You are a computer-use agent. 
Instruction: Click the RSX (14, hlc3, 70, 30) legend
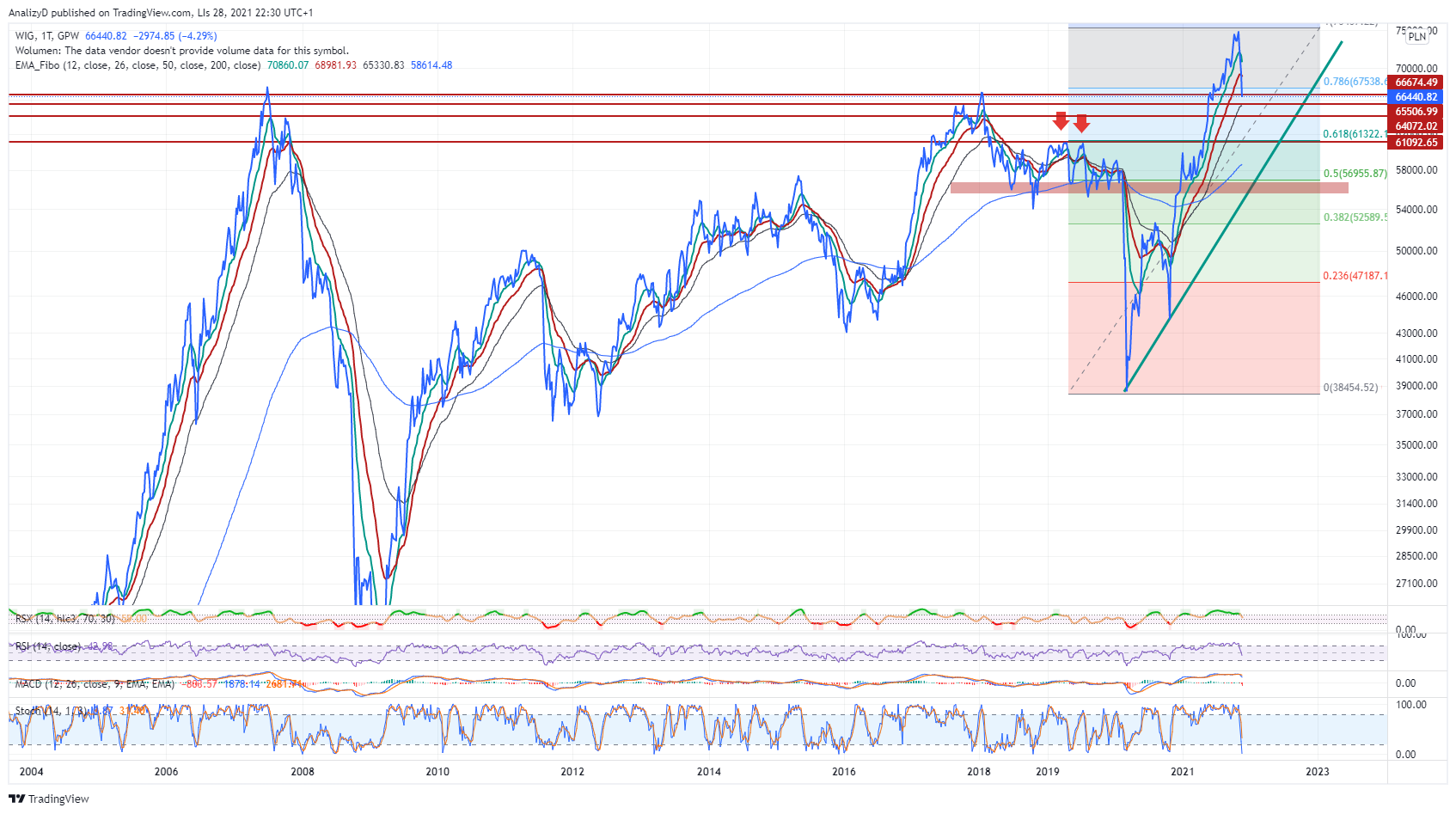coord(65,619)
